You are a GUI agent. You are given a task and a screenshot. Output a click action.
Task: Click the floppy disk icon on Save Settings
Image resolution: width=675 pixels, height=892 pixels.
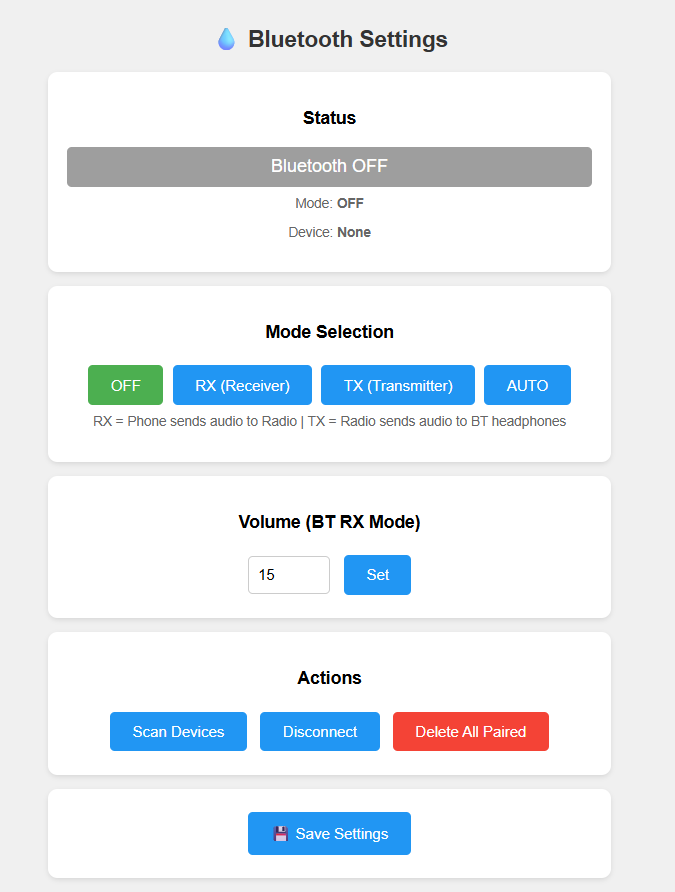pos(280,834)
